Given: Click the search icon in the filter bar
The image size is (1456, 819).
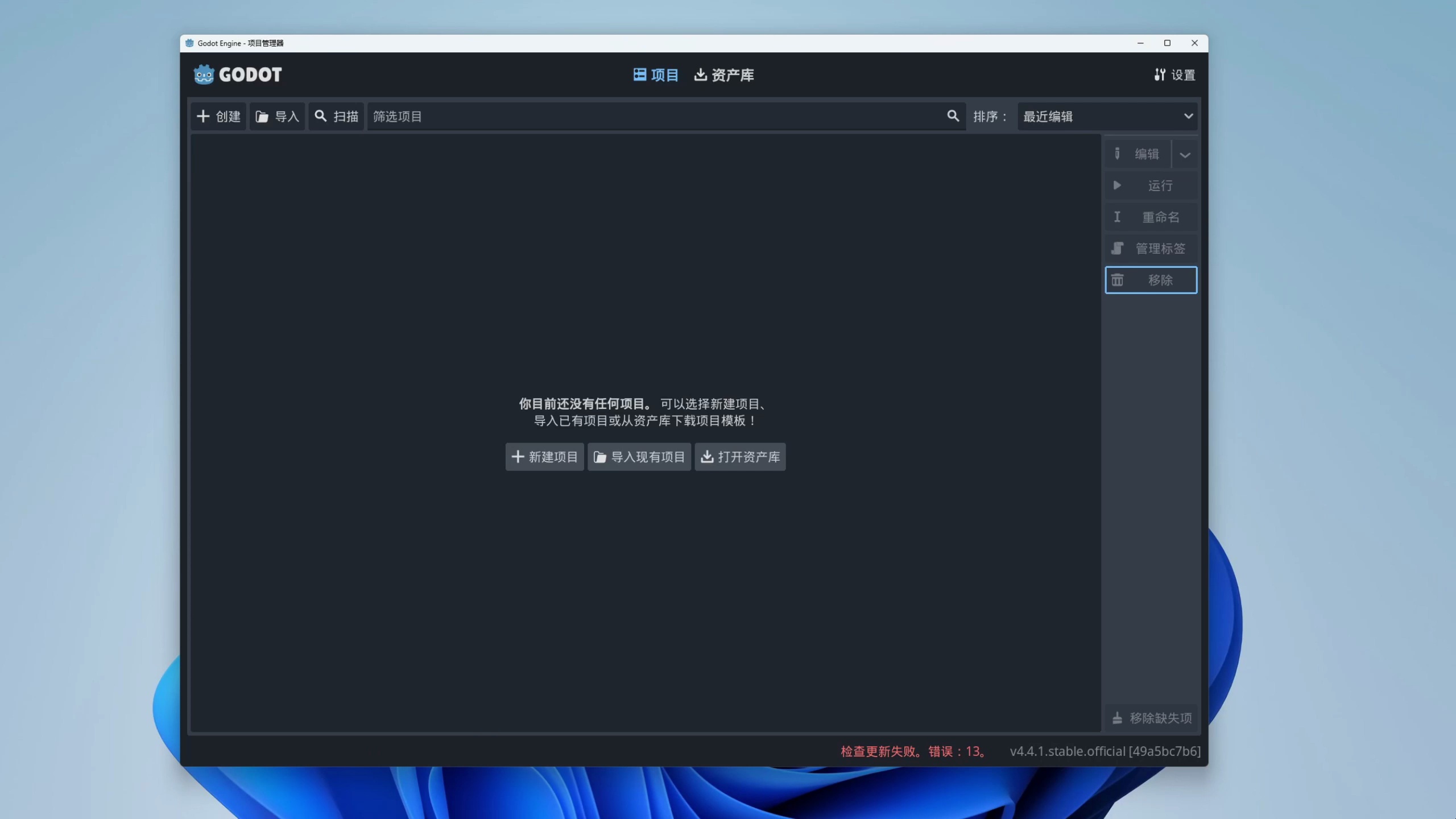Looking at the screenshot, I should 953,116.
